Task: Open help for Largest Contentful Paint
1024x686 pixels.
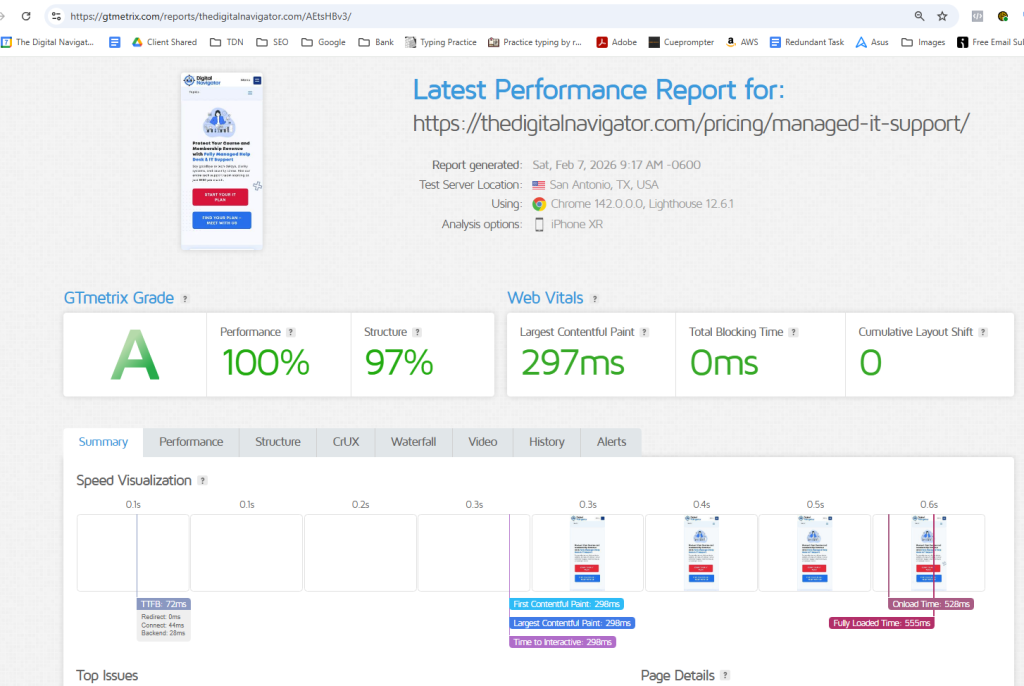Action: click(645, 332)
